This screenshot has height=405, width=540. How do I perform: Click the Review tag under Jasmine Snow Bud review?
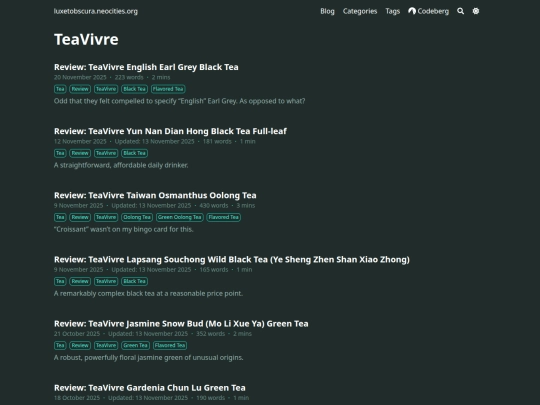coord(80,345)
